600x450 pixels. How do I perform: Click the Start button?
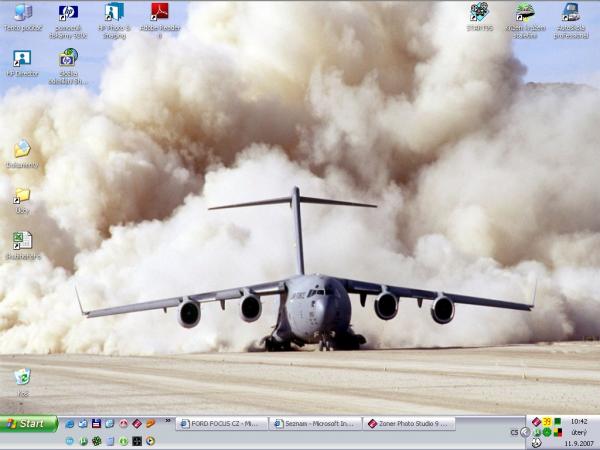tap(29, 423)
